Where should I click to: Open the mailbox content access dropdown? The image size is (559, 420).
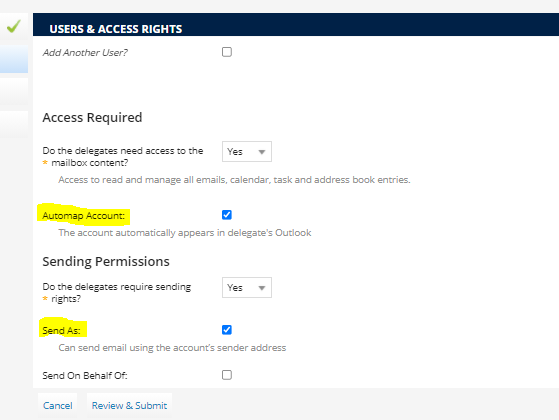point(247,152)
